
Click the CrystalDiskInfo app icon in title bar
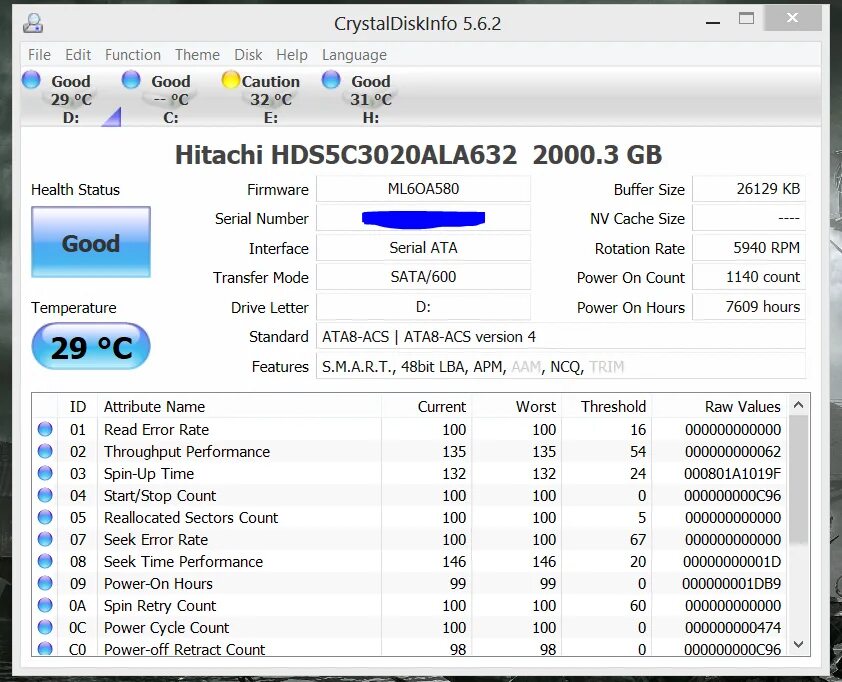[33, 23]
